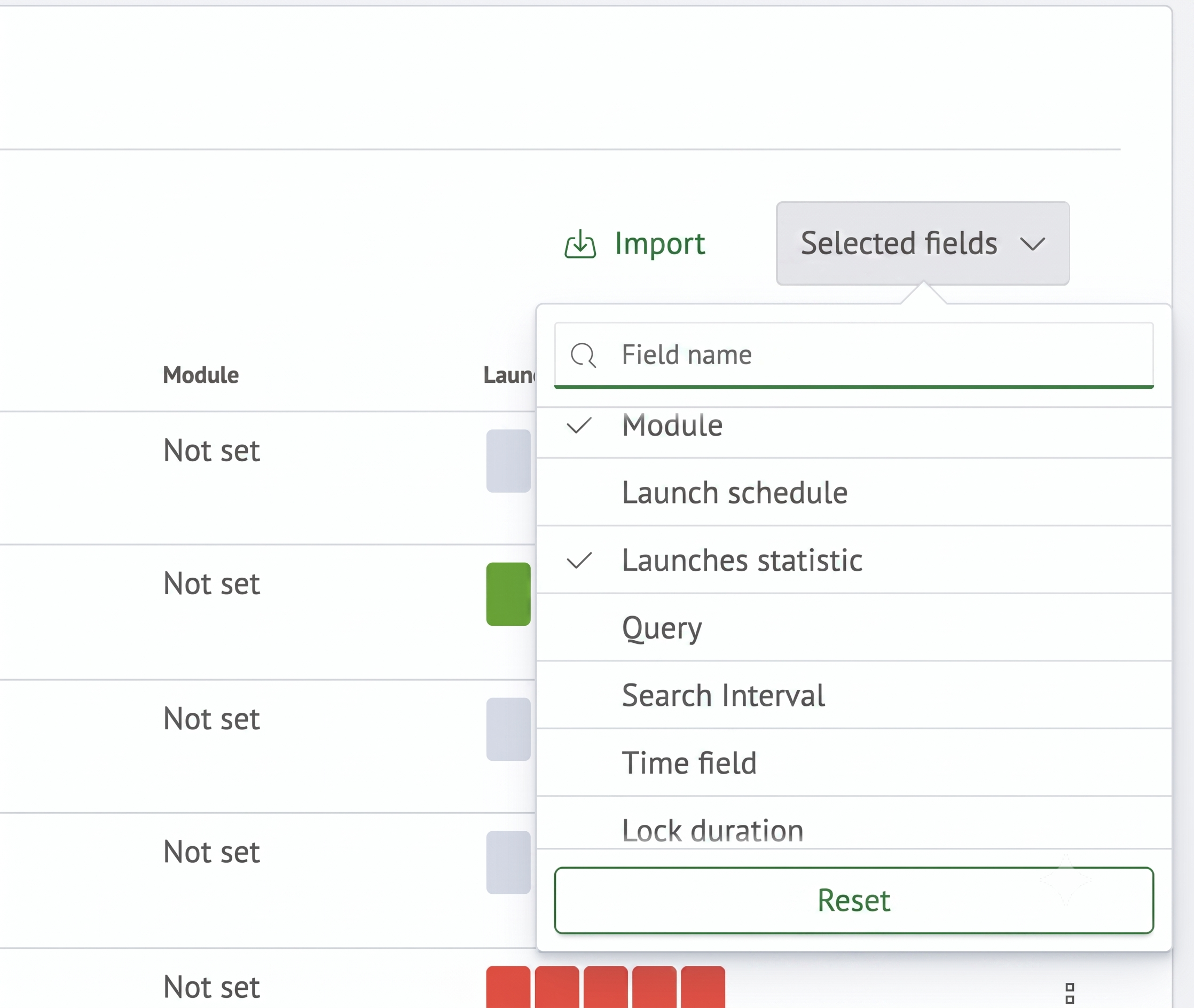The image size is (1194, 1008).
Task: Click the first red launch block
Action: coord(508,987)
